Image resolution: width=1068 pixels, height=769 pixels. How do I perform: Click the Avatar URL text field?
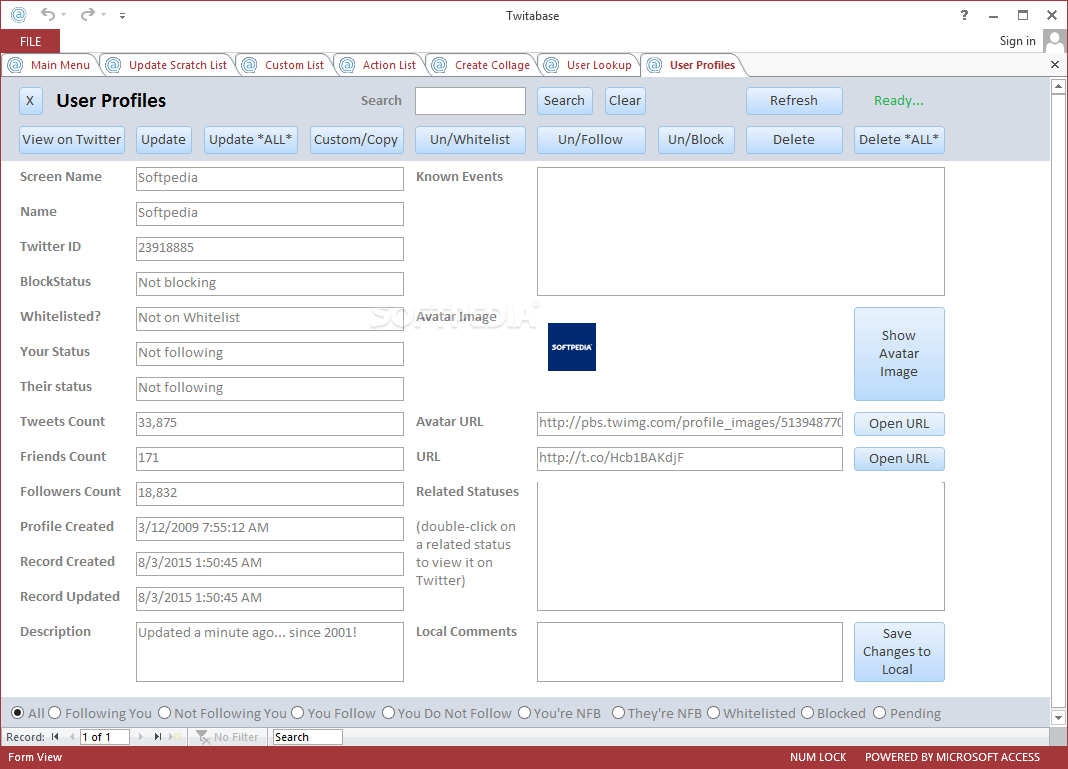689,424
